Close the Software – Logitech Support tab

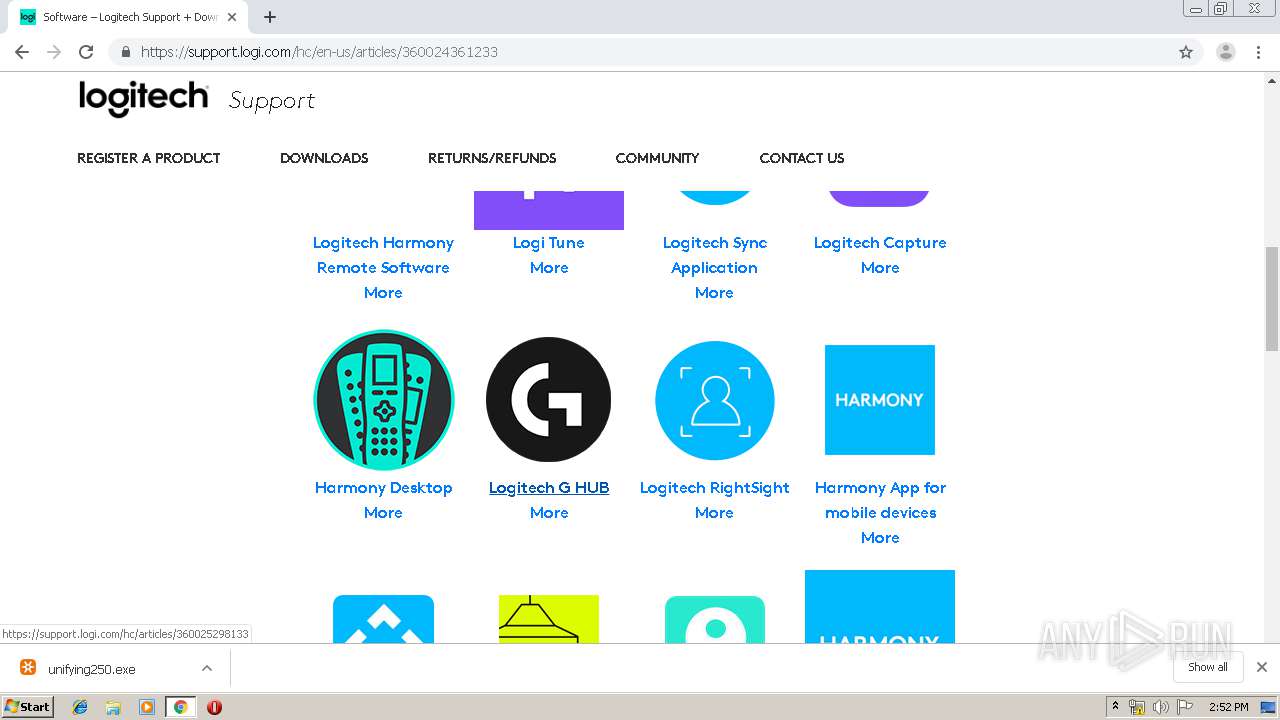(x=232, y=17)
